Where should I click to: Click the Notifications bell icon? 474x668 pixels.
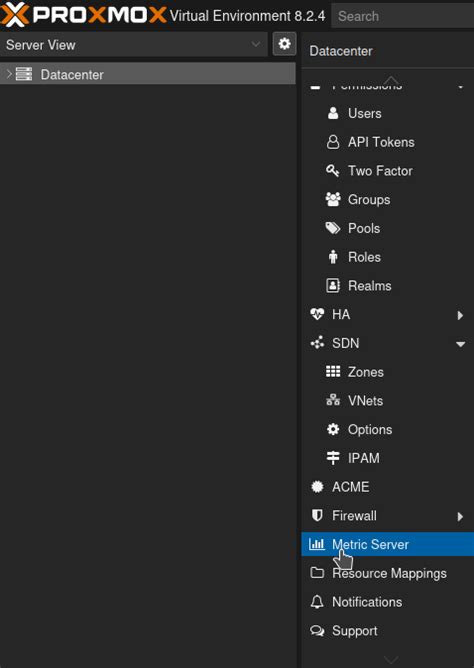pos(317,602)
